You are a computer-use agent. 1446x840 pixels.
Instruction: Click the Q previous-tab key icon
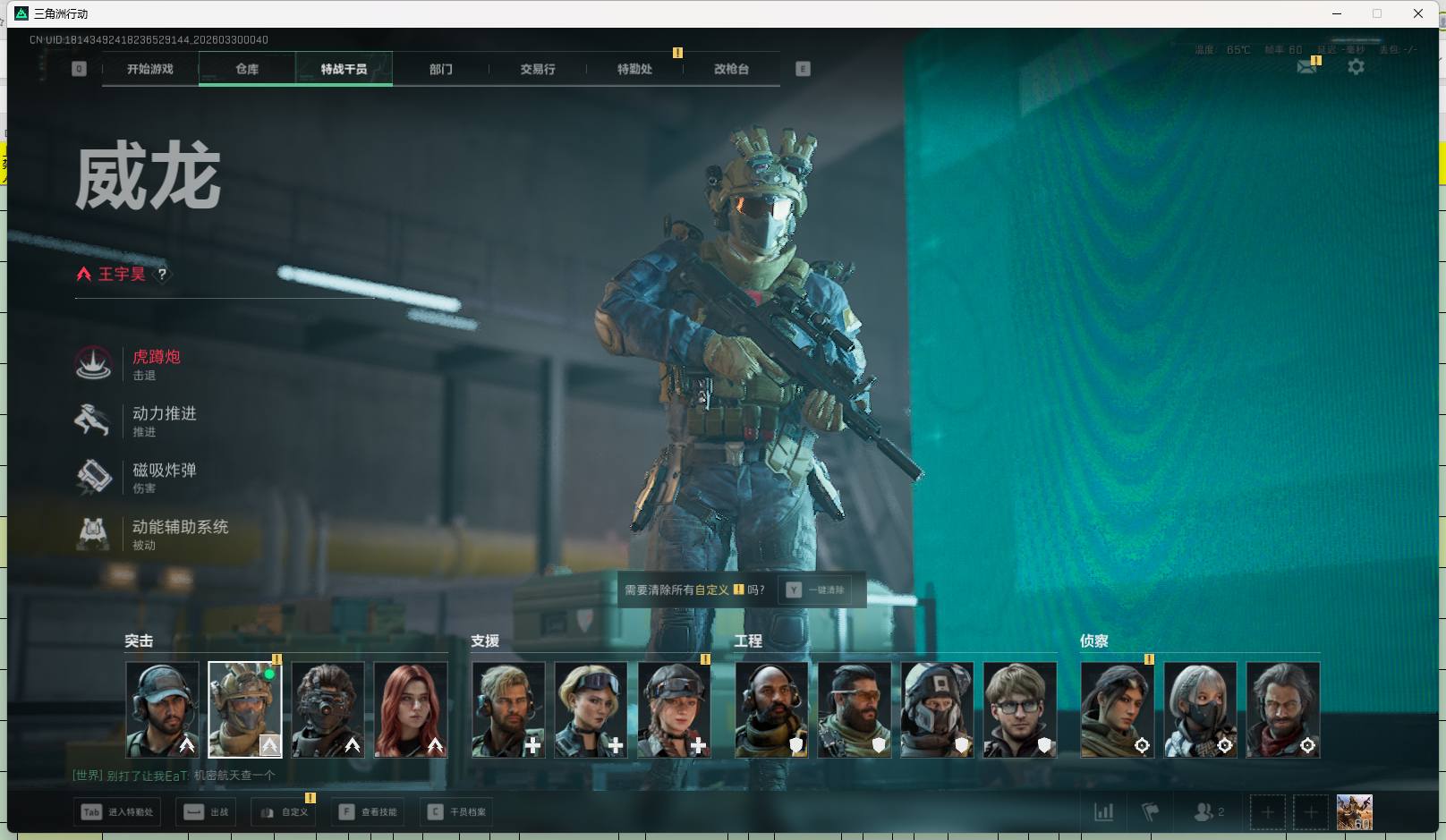coord(79,69)
